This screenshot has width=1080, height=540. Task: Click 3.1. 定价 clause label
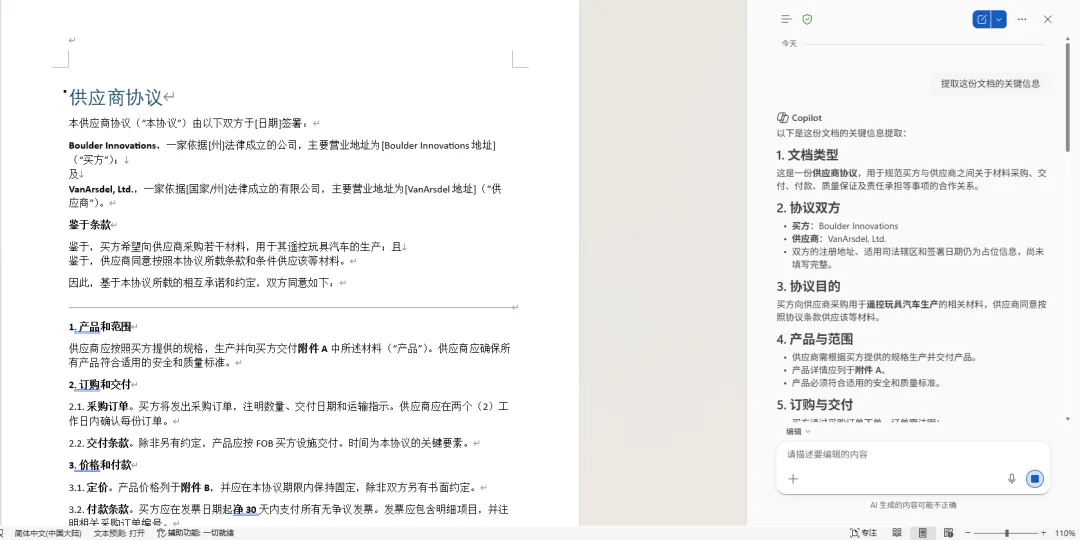pos(90,488)
